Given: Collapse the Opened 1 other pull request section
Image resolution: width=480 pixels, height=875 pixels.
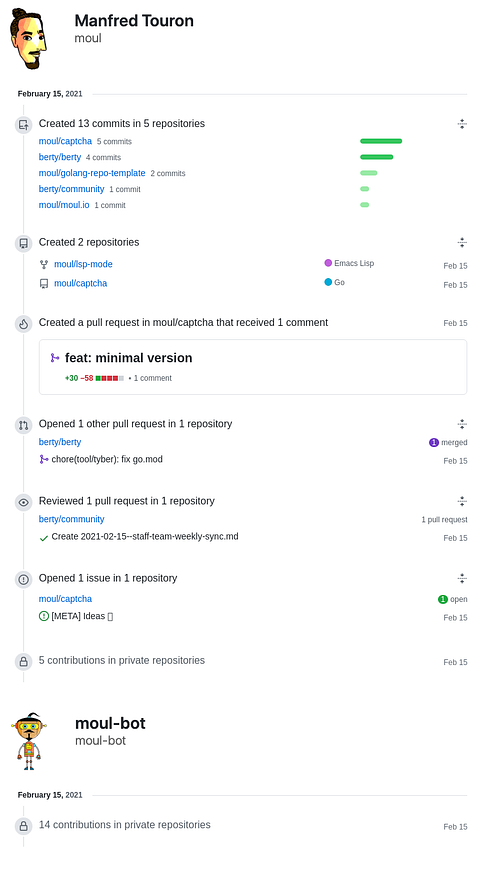Looking at the screenshot, I should point(462,424).
